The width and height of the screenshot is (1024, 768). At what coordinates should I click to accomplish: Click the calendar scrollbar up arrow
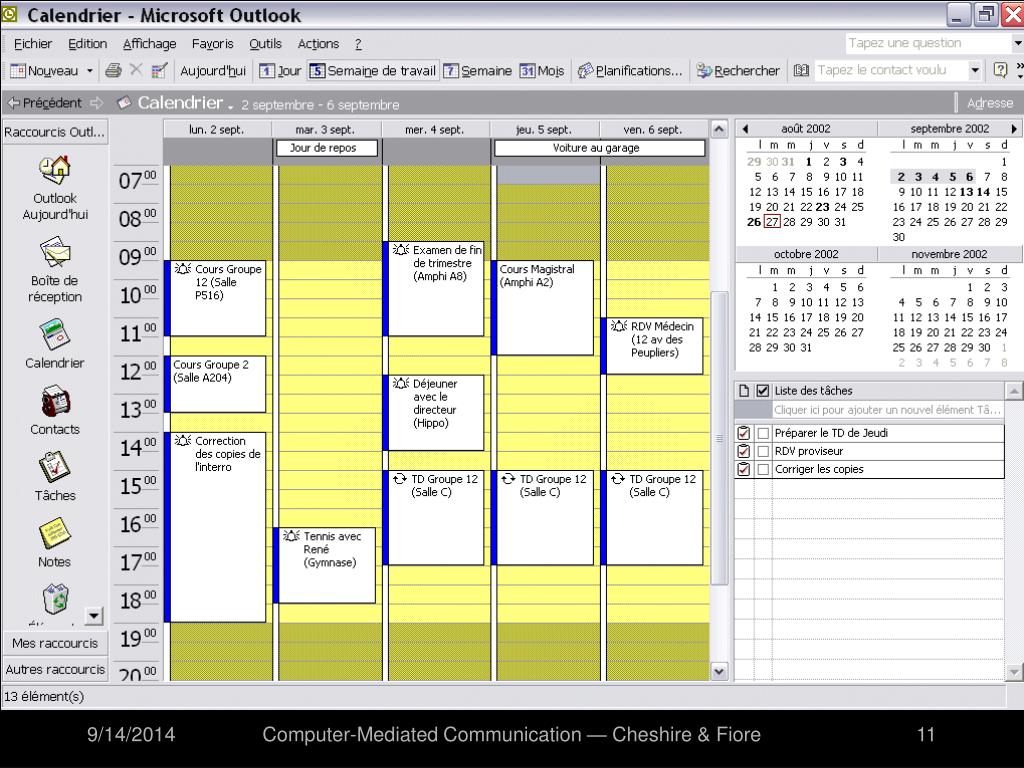(718, 129)
